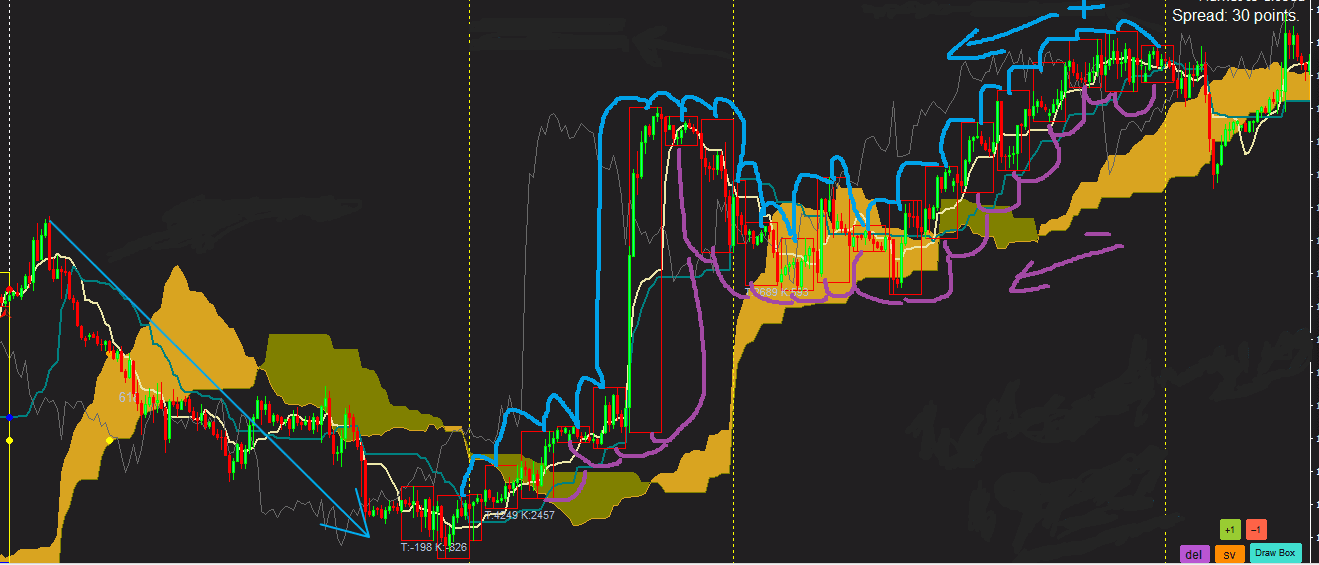Click the red dot marker on left edge

[9, 288]
